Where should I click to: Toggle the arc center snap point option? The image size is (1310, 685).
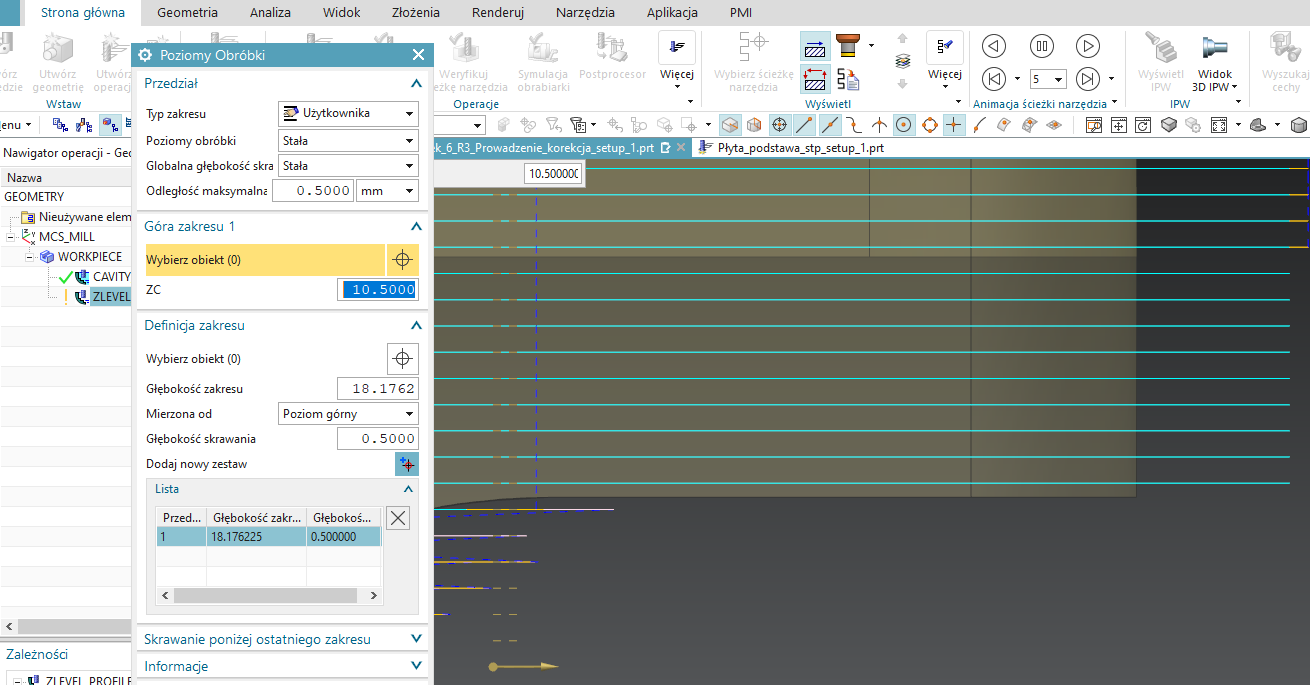904,125
